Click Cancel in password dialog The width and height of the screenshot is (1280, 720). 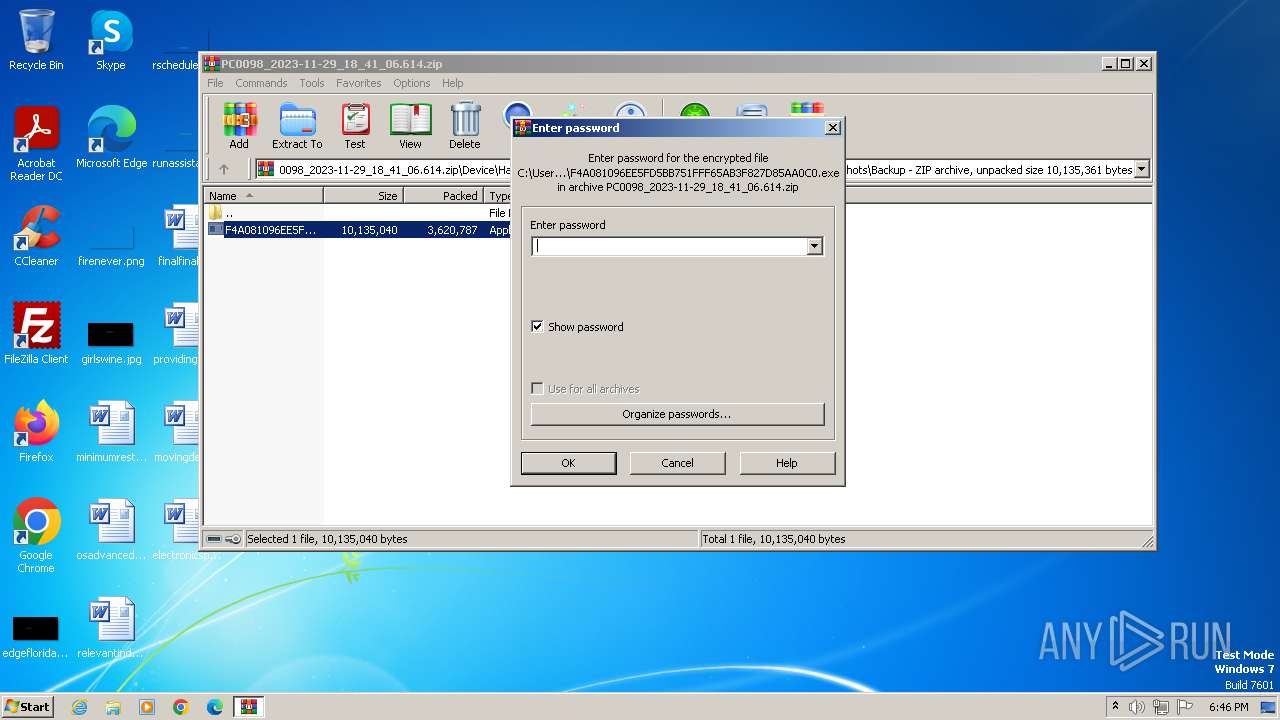677,463
